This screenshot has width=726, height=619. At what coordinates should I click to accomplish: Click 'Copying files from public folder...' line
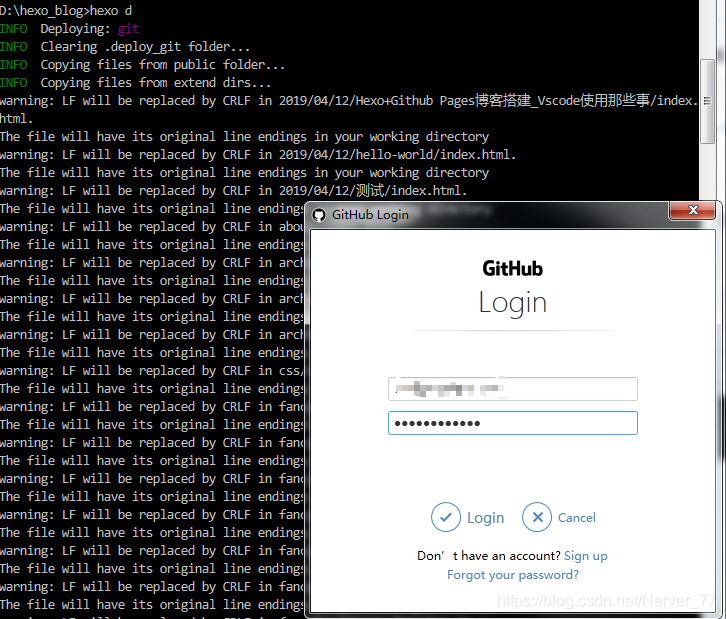(x=142, y=65)
